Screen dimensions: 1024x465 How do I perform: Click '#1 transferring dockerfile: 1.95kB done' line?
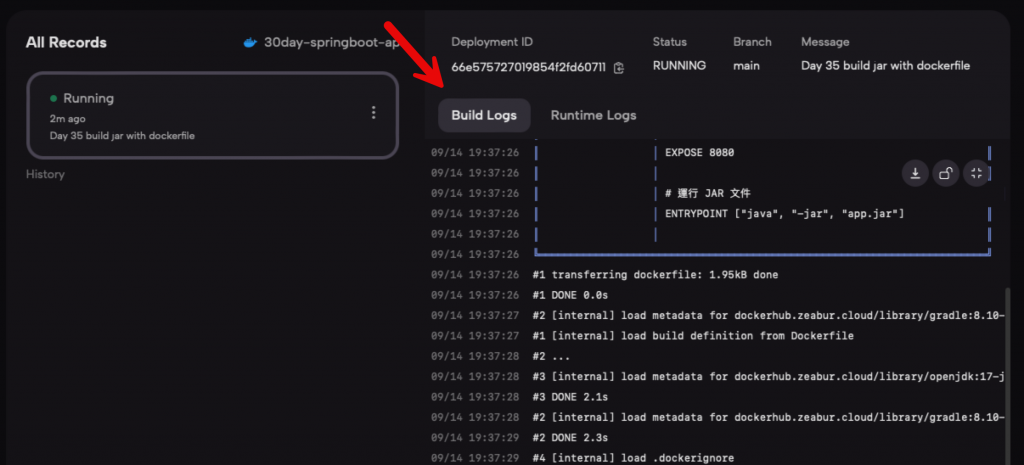point(656,275)
